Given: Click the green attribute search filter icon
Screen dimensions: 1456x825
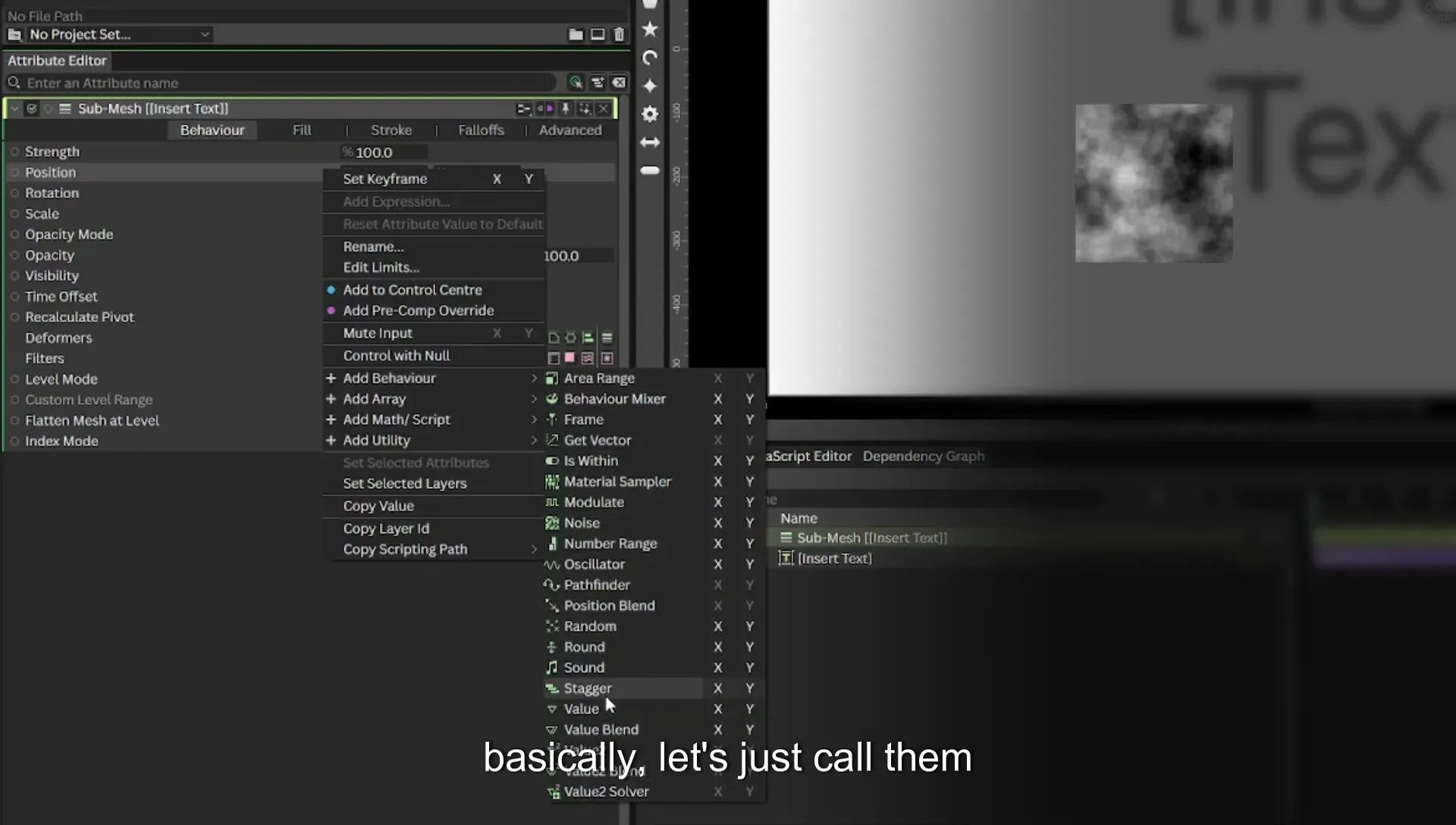Looking at the screenshot, I should tap(576, 83).
